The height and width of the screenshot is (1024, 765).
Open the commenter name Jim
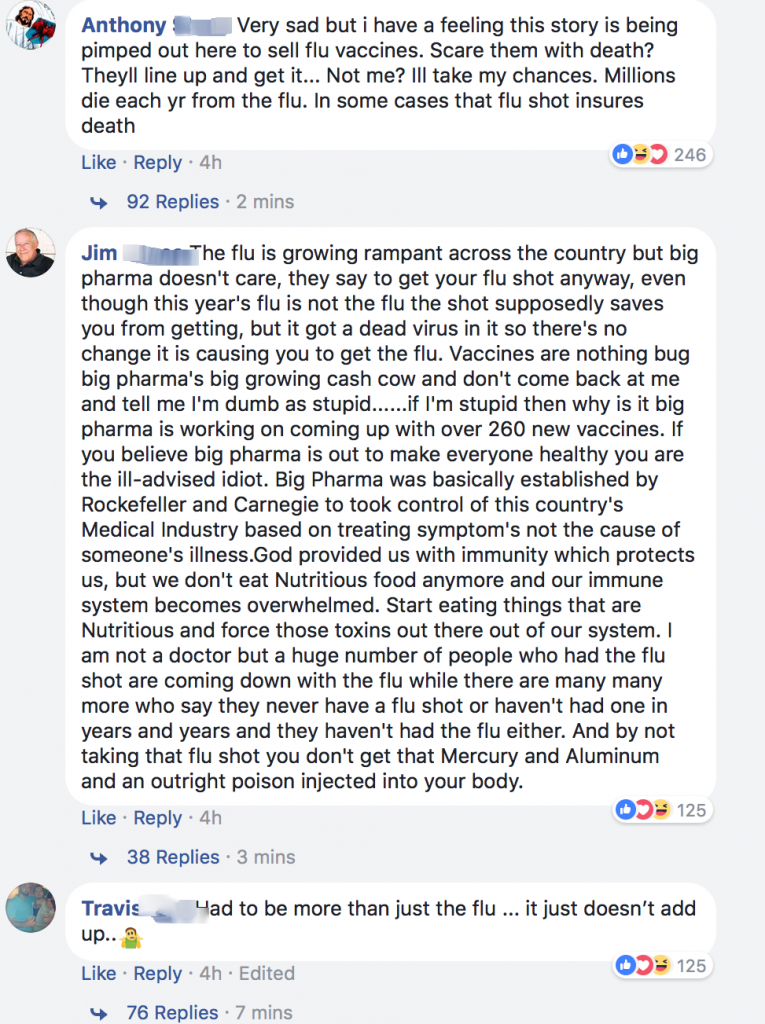(x=99, y=253)
